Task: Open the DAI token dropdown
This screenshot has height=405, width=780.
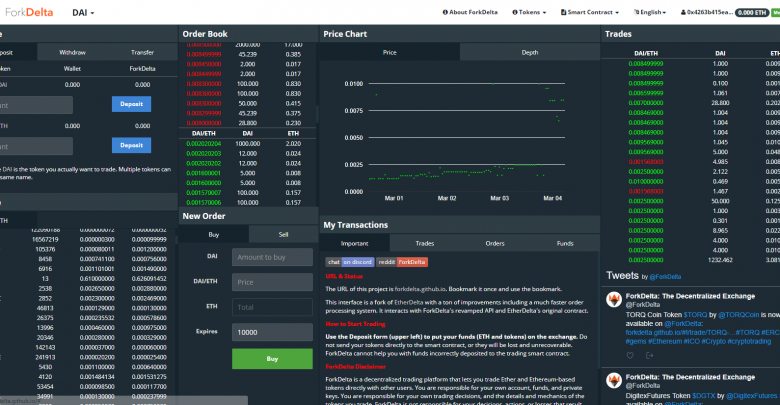Action: tap(83, 12)
